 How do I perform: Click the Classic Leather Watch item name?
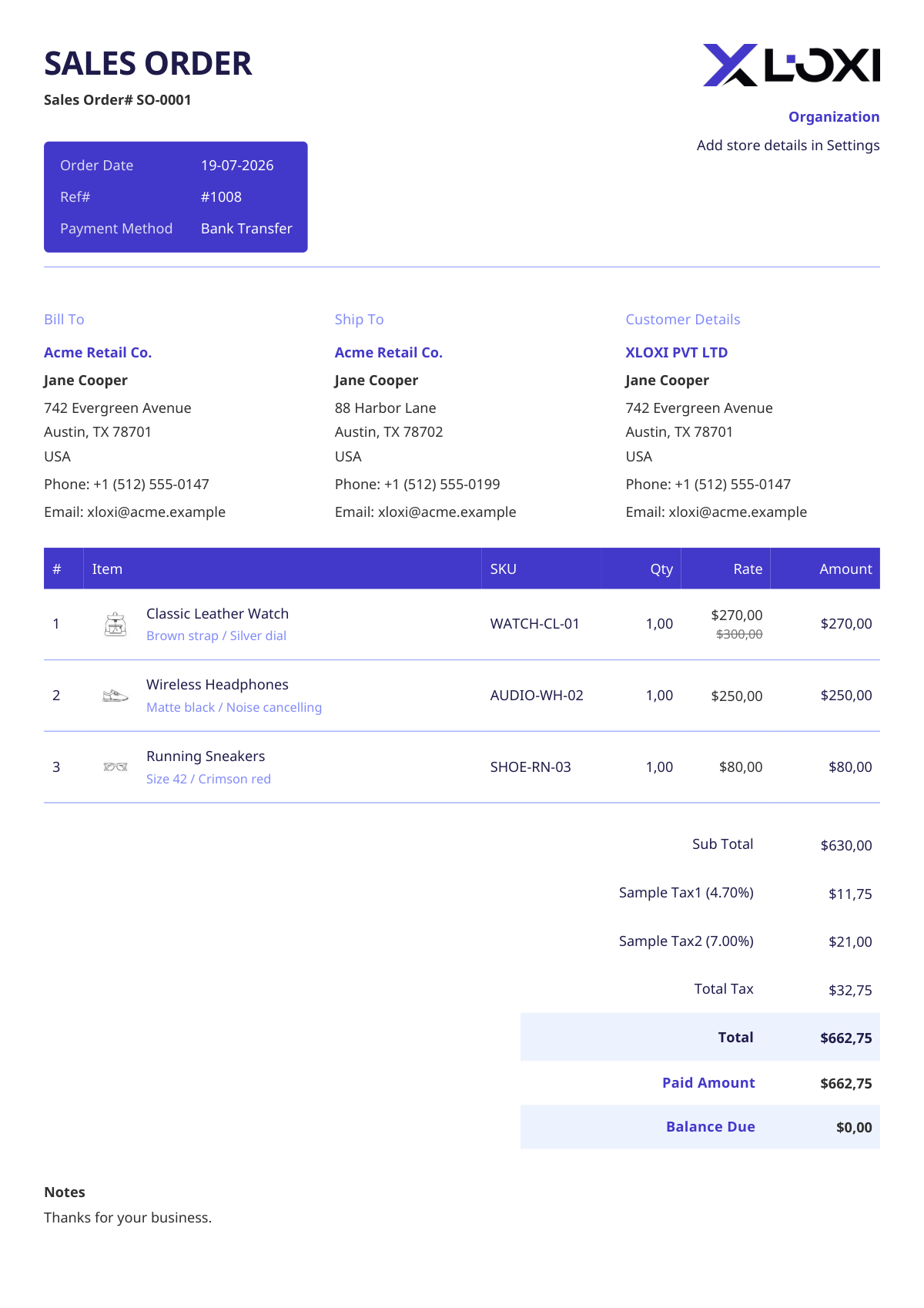click(x=218, y=613)
